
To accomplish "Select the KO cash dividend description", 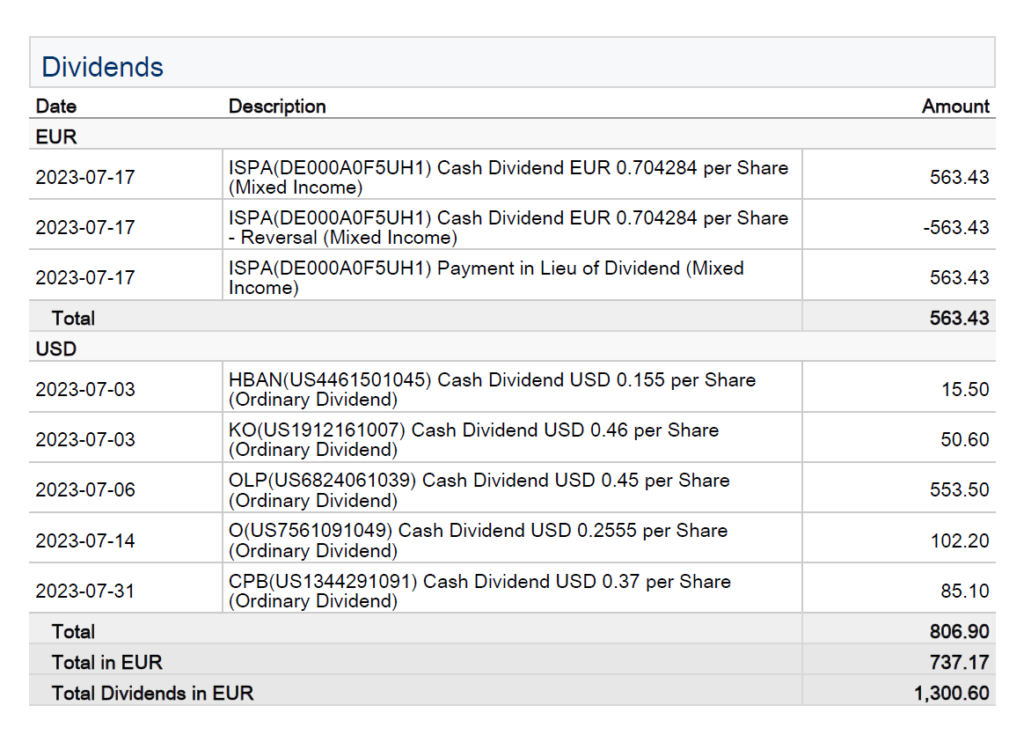I will coord(473,439).
